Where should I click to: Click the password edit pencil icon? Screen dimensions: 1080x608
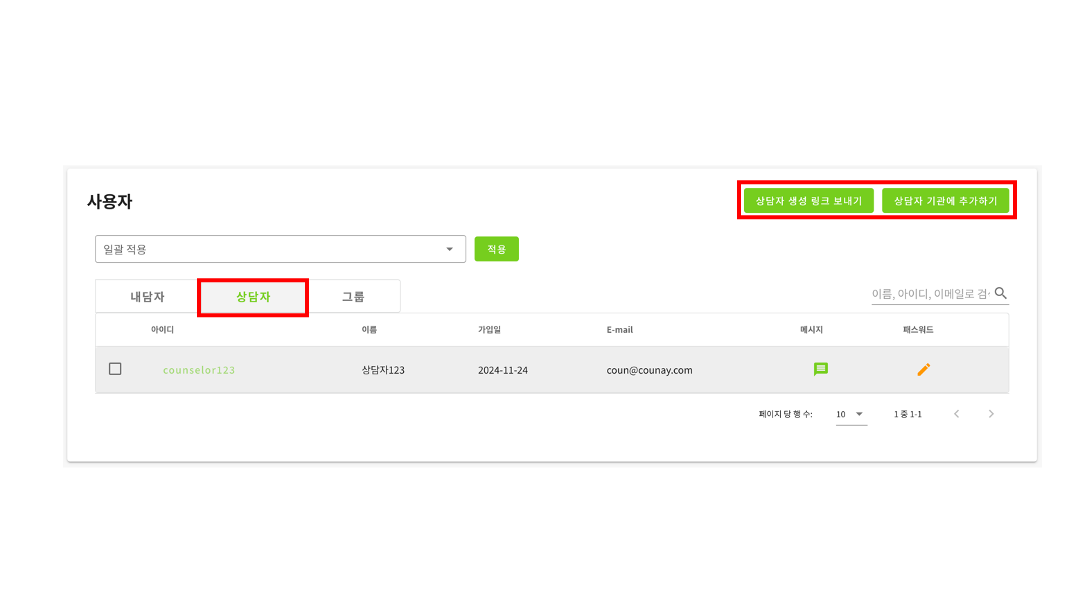(924, 370)
